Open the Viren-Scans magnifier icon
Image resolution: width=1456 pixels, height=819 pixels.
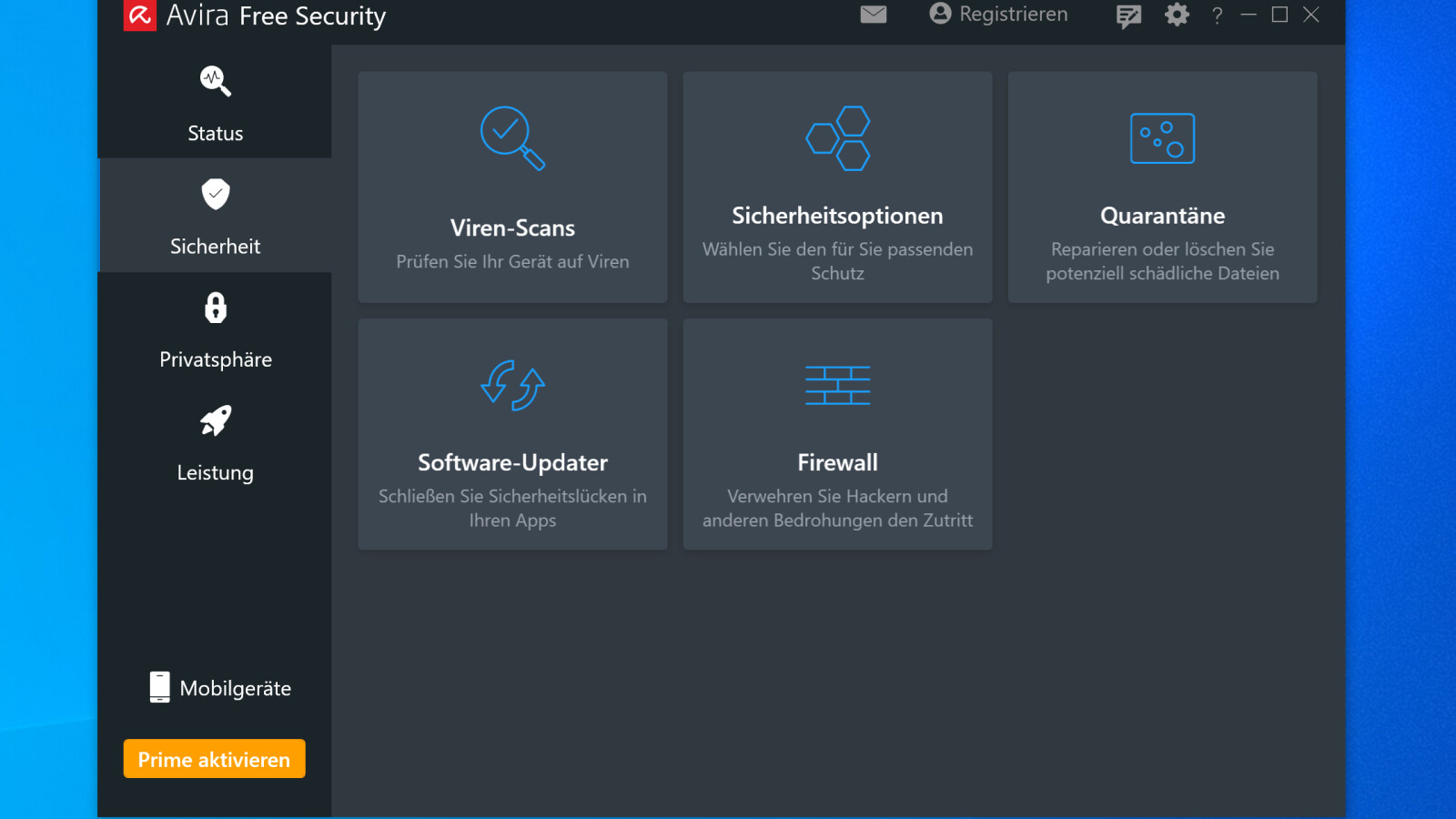coord(512,138)
